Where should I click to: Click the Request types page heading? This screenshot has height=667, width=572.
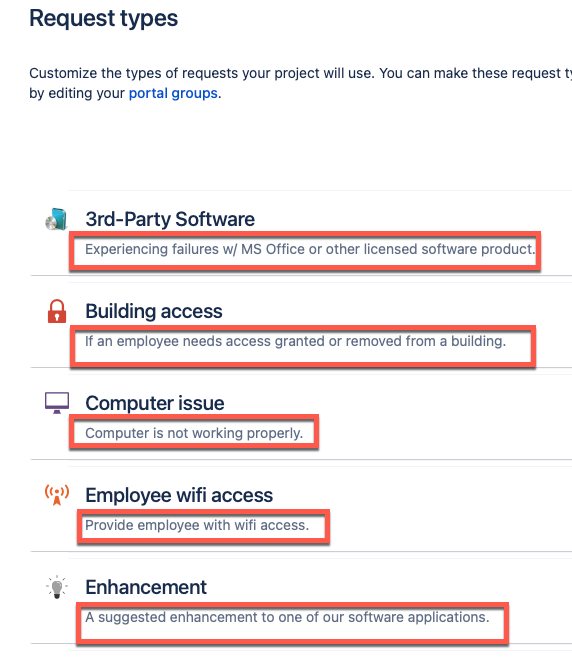point(103,19)
